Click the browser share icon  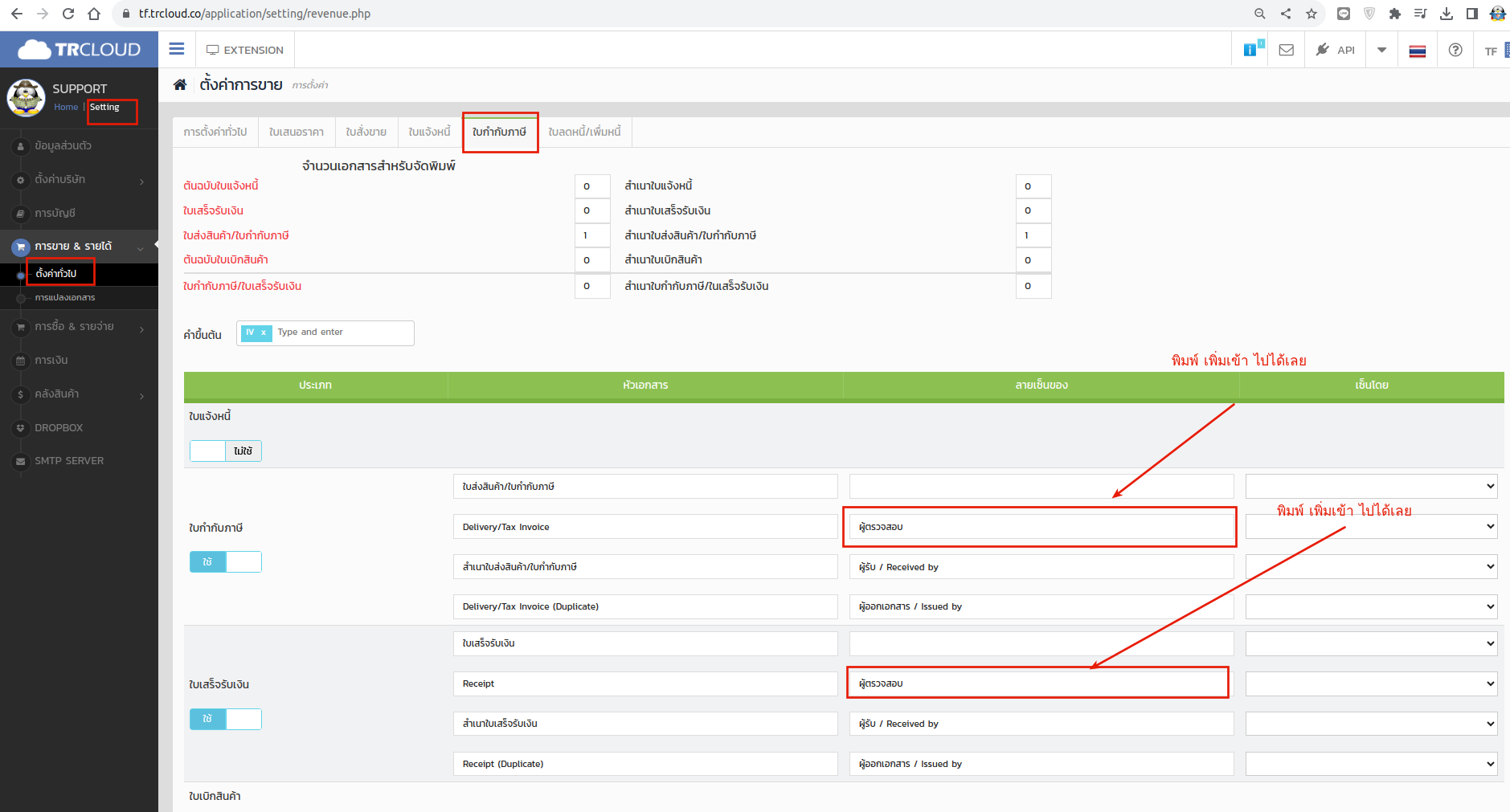(1286, 14)
